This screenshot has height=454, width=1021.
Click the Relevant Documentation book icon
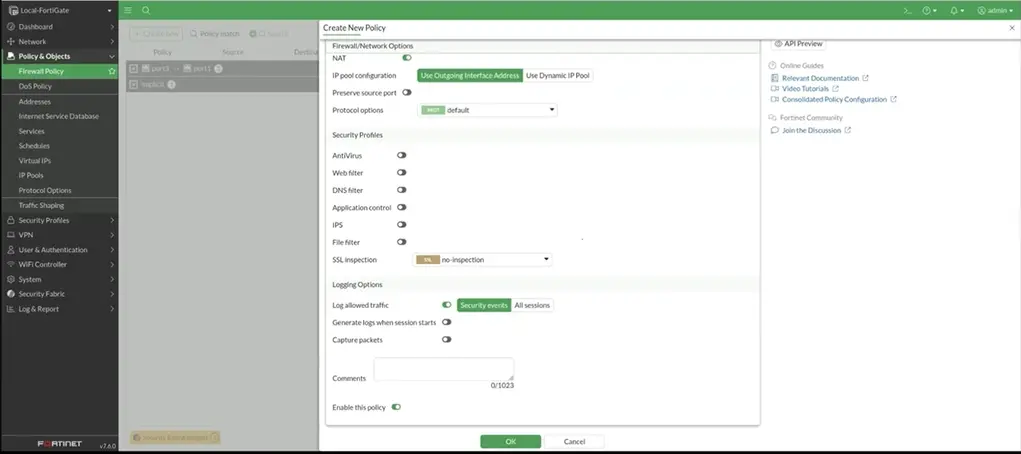pyautogui.click(x=775, y=78)
